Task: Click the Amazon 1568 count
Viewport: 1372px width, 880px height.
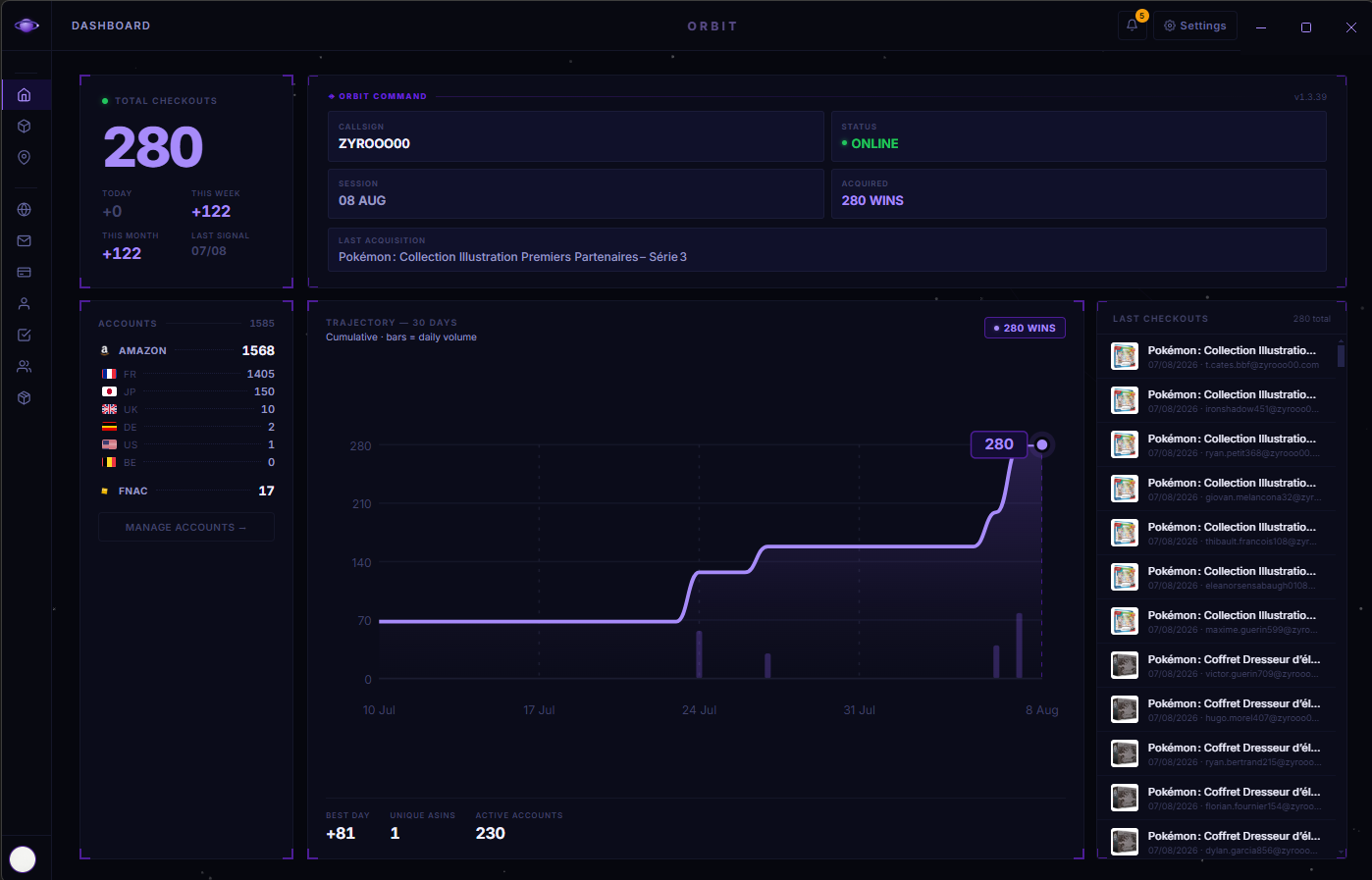Action: [x=258, y=350]
